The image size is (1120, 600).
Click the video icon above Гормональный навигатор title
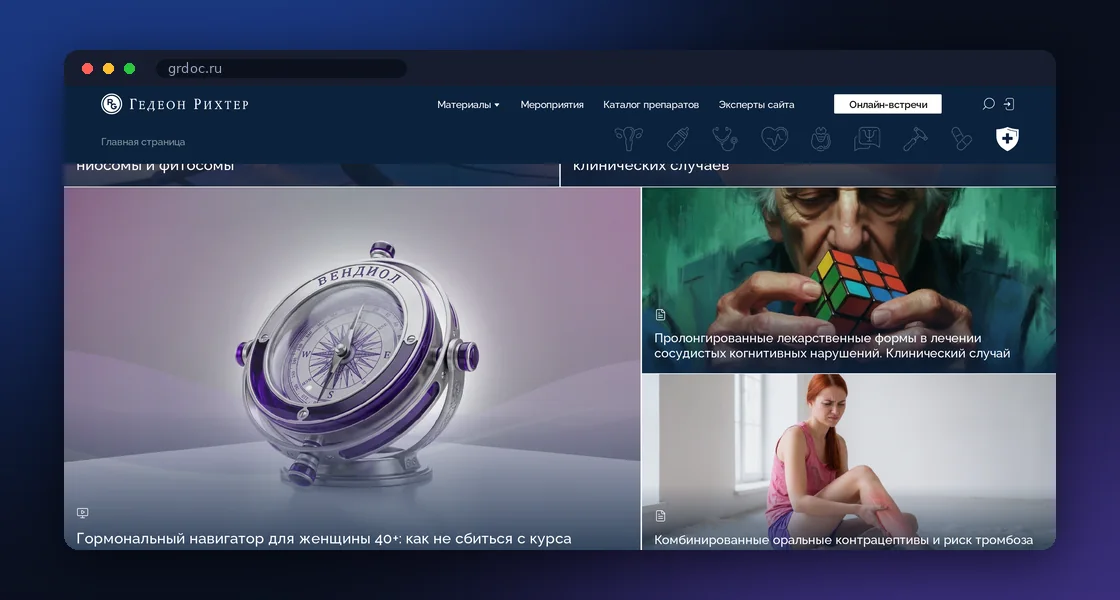click(83, 512)
